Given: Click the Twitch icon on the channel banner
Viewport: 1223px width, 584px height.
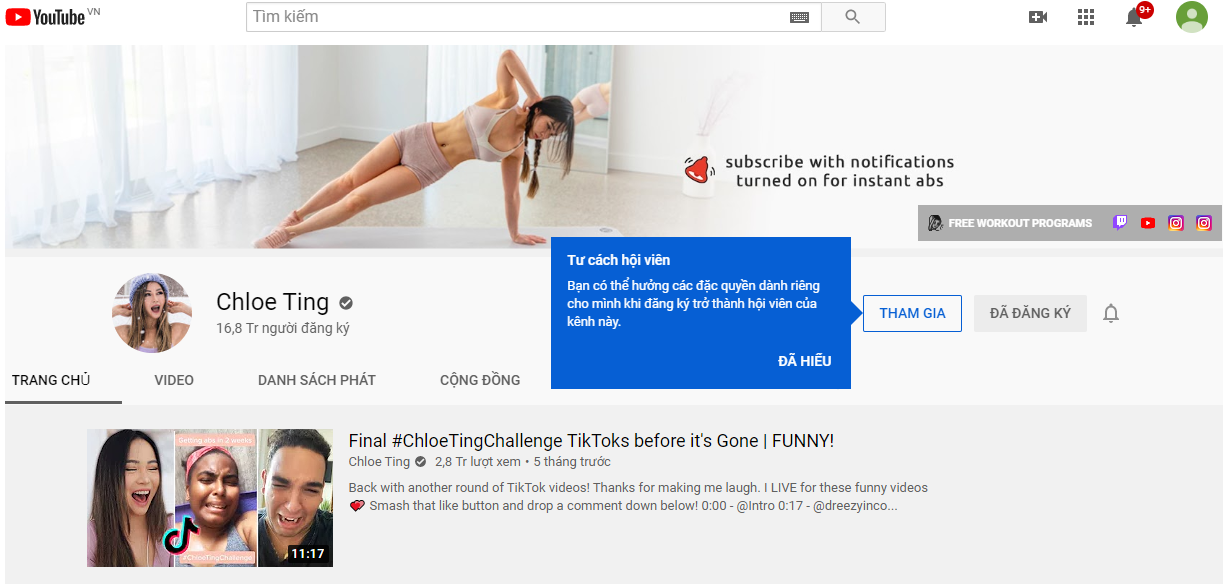Looking at the screenshot, I should coord(1120,223).
